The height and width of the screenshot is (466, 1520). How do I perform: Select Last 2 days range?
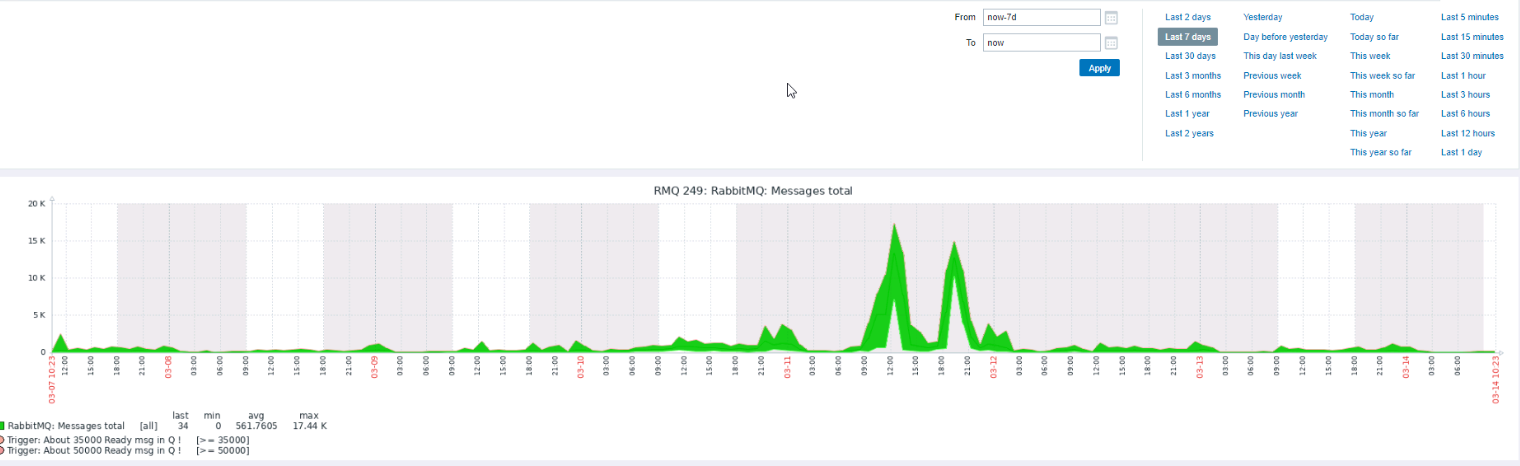[x=1188, y=17]
